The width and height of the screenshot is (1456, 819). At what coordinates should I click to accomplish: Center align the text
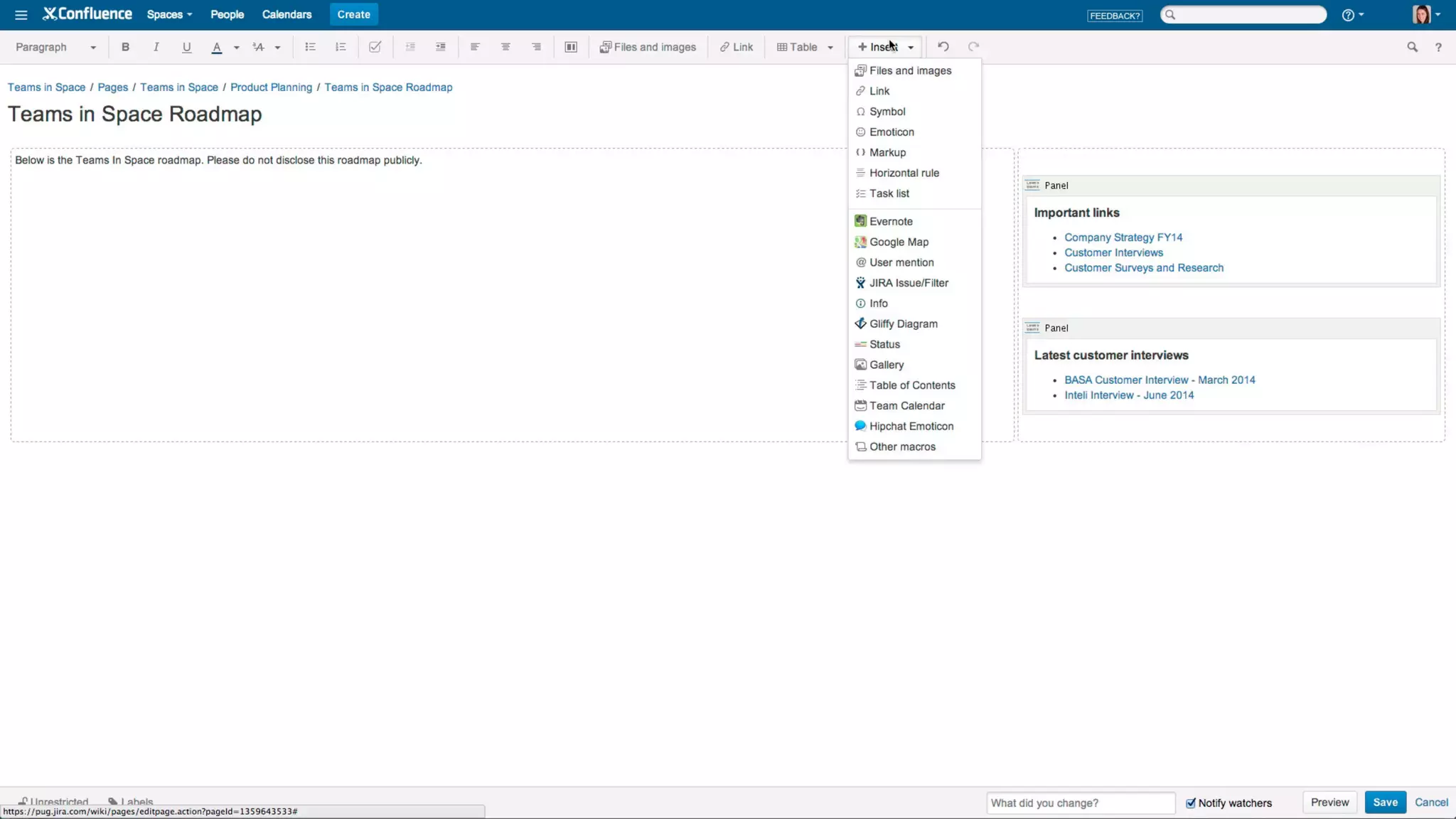[x=505, y=47]
